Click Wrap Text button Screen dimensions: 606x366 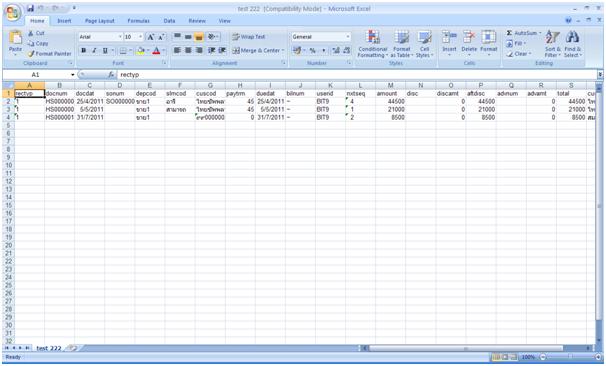(249, 37)
